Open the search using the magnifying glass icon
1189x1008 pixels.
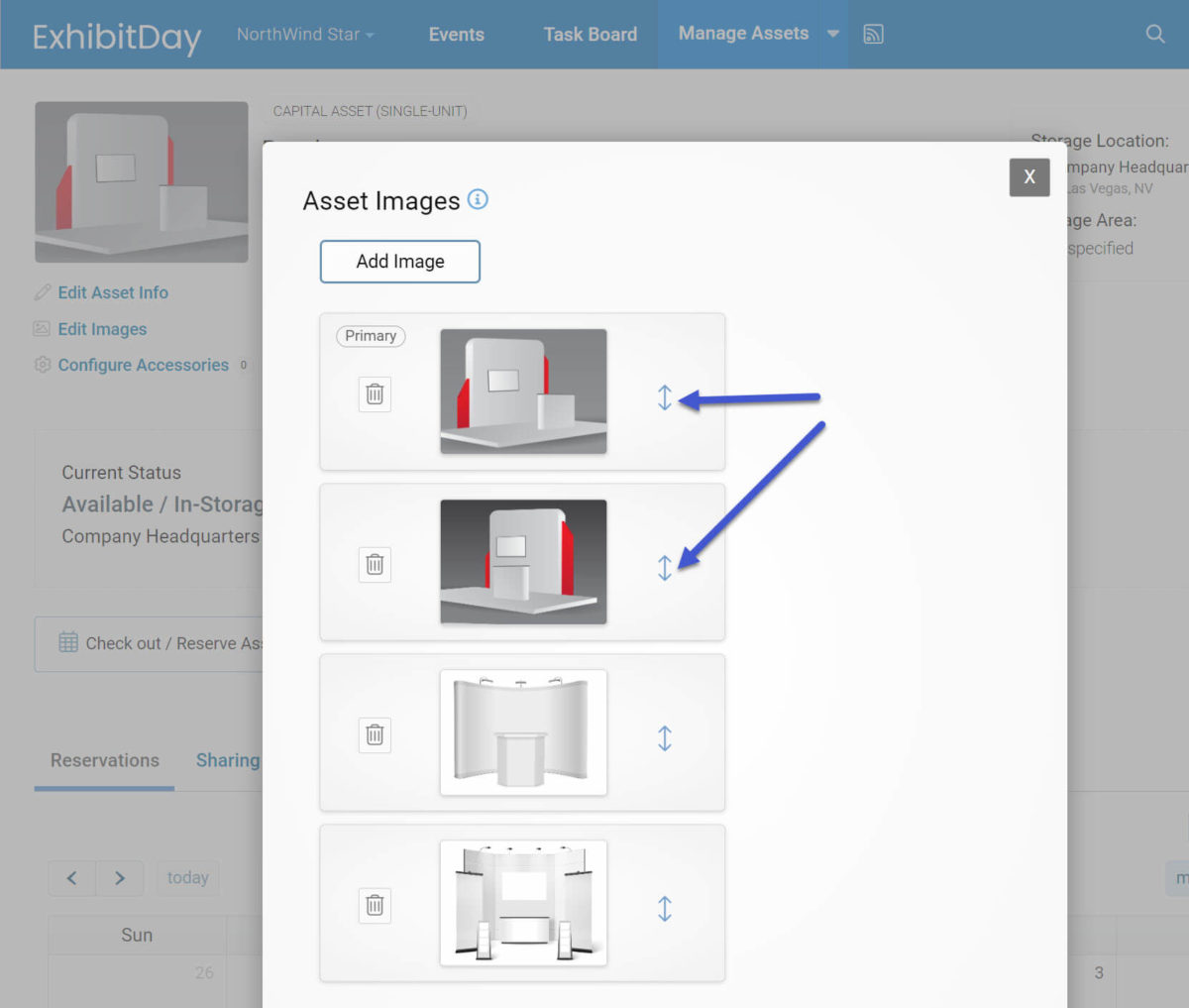[1155, 33]
